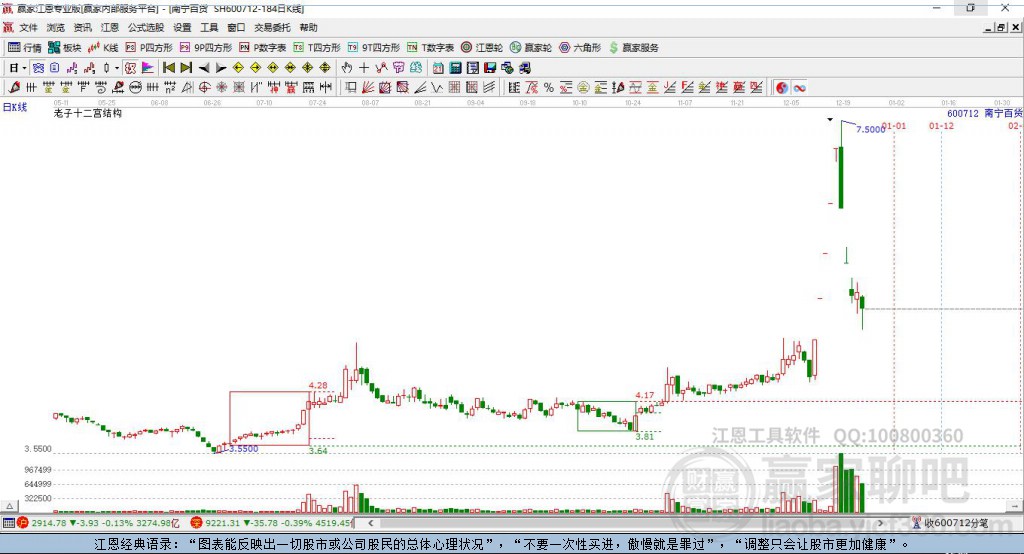Open the 六角形 hexagon tool
1024x554 pixels.
(580, 48)
